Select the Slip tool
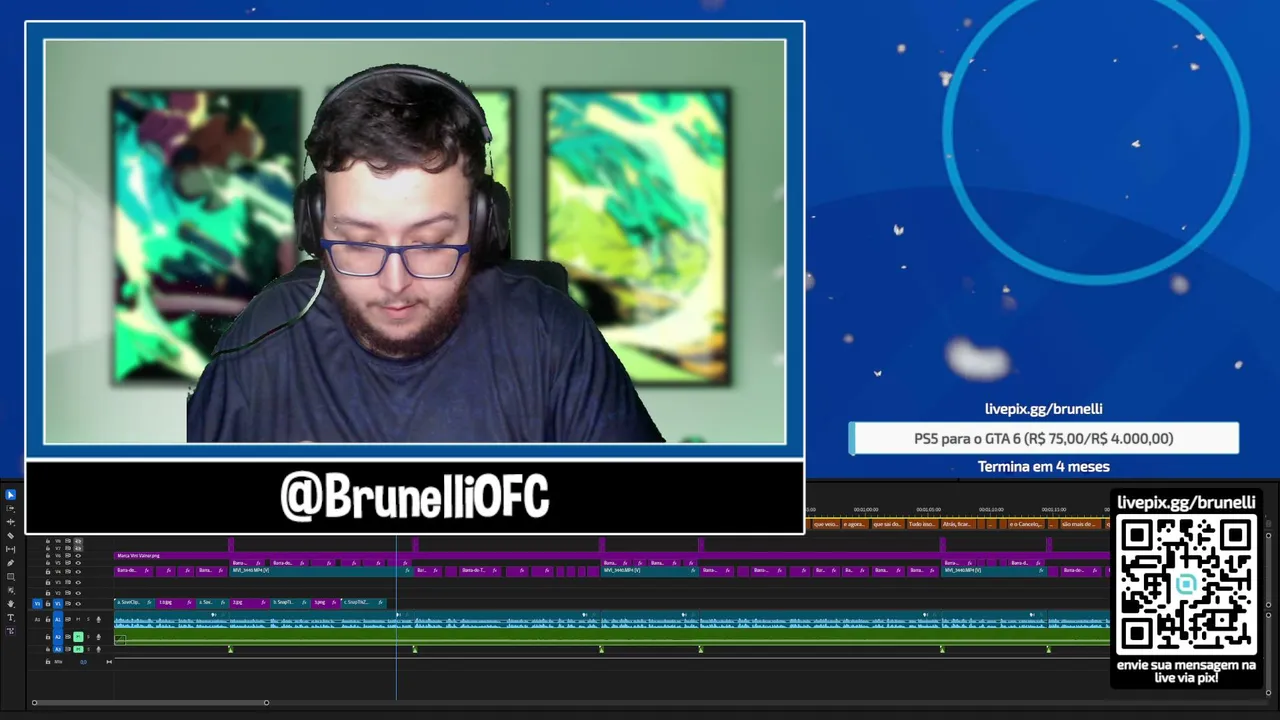This screenshot has height=720, width=1280. (11, 549)
